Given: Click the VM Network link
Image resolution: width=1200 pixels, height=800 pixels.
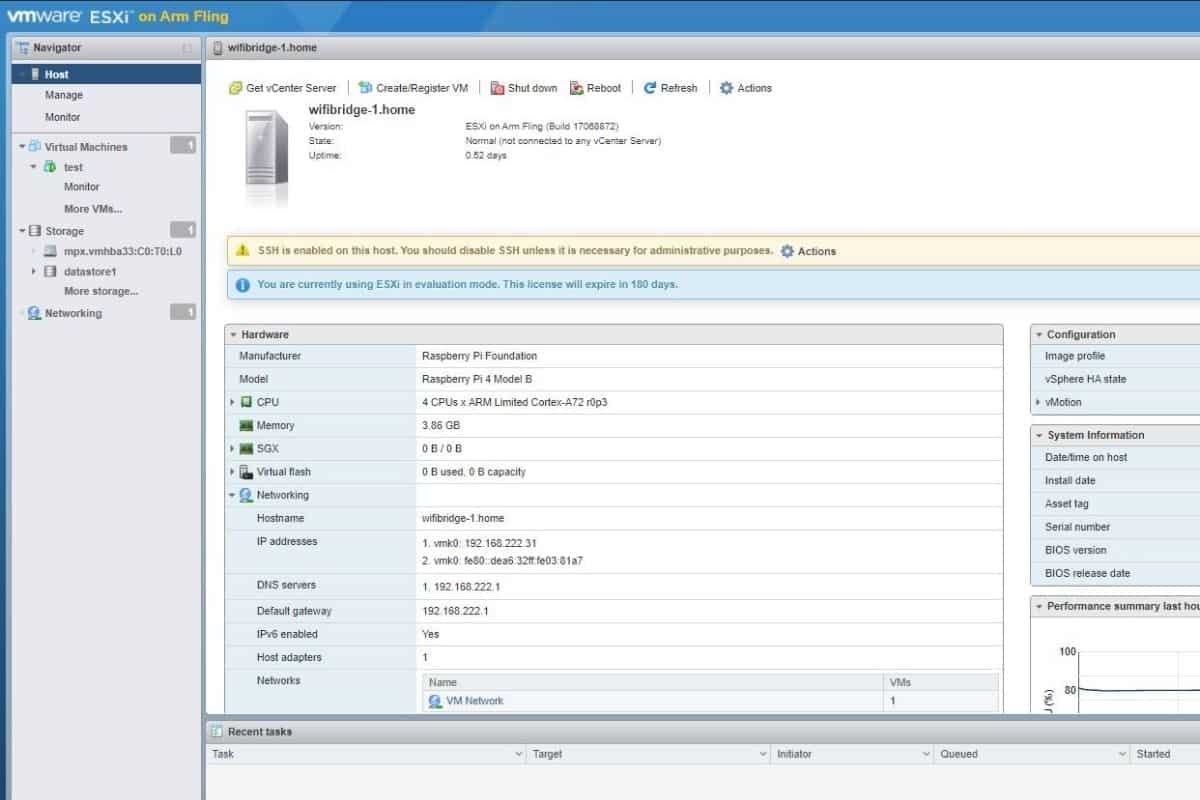Looking at the screenshot, I should coord(475,701).
